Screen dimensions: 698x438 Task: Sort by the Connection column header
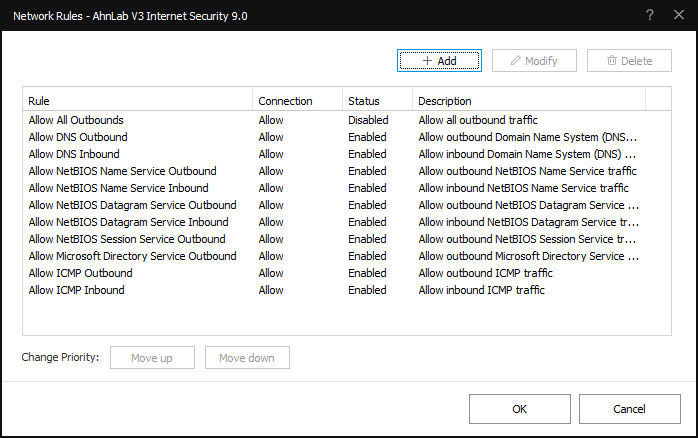297,101
